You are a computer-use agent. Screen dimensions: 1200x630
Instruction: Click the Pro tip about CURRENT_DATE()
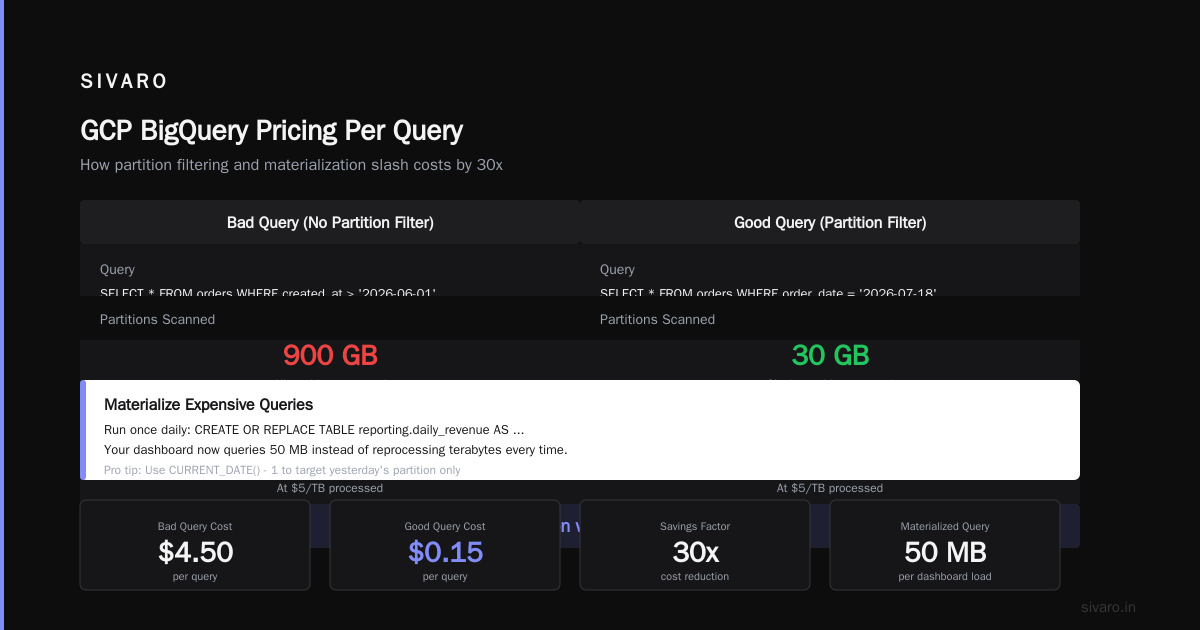(x=282, y=470)
